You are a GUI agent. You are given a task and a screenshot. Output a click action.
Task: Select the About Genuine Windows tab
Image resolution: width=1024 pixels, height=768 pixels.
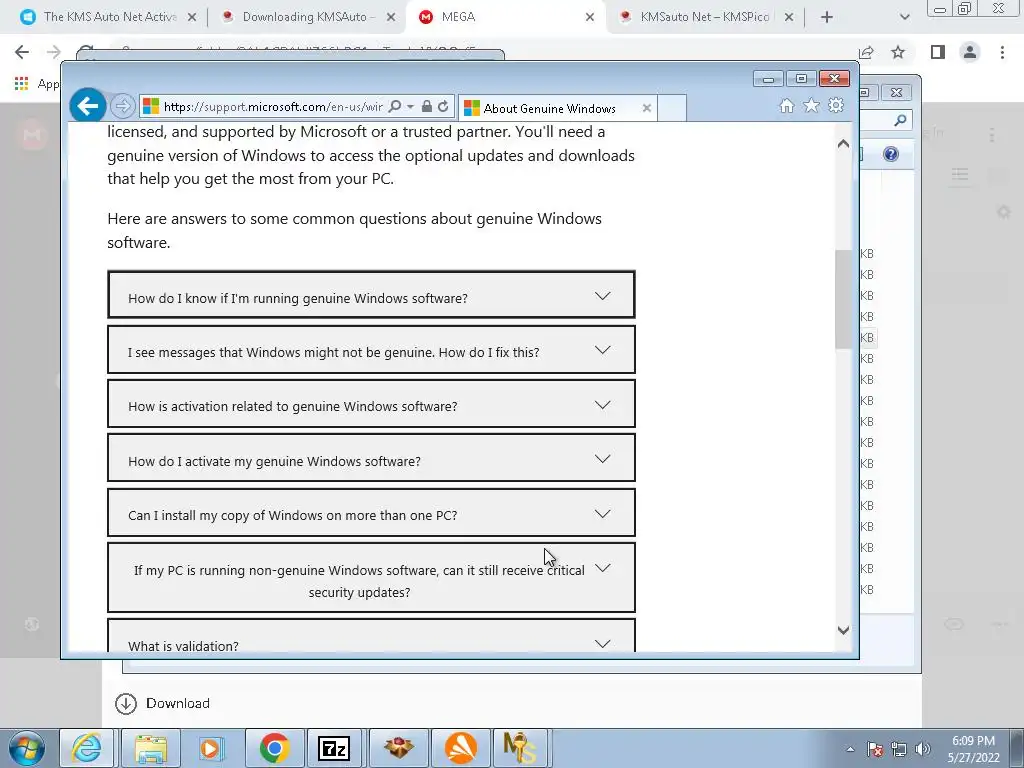tap(558, 108)
